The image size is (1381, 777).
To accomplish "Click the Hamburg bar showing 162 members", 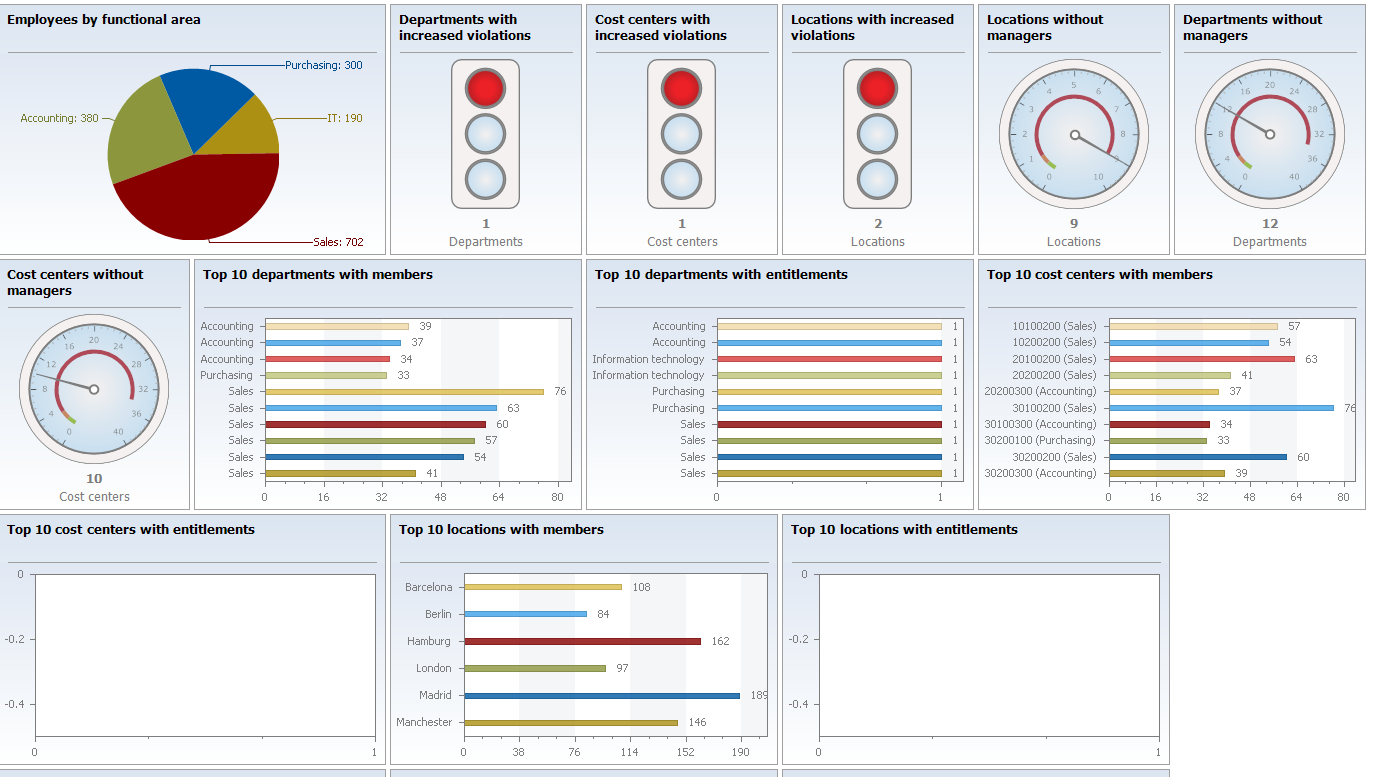I will [x=583, y=641].
